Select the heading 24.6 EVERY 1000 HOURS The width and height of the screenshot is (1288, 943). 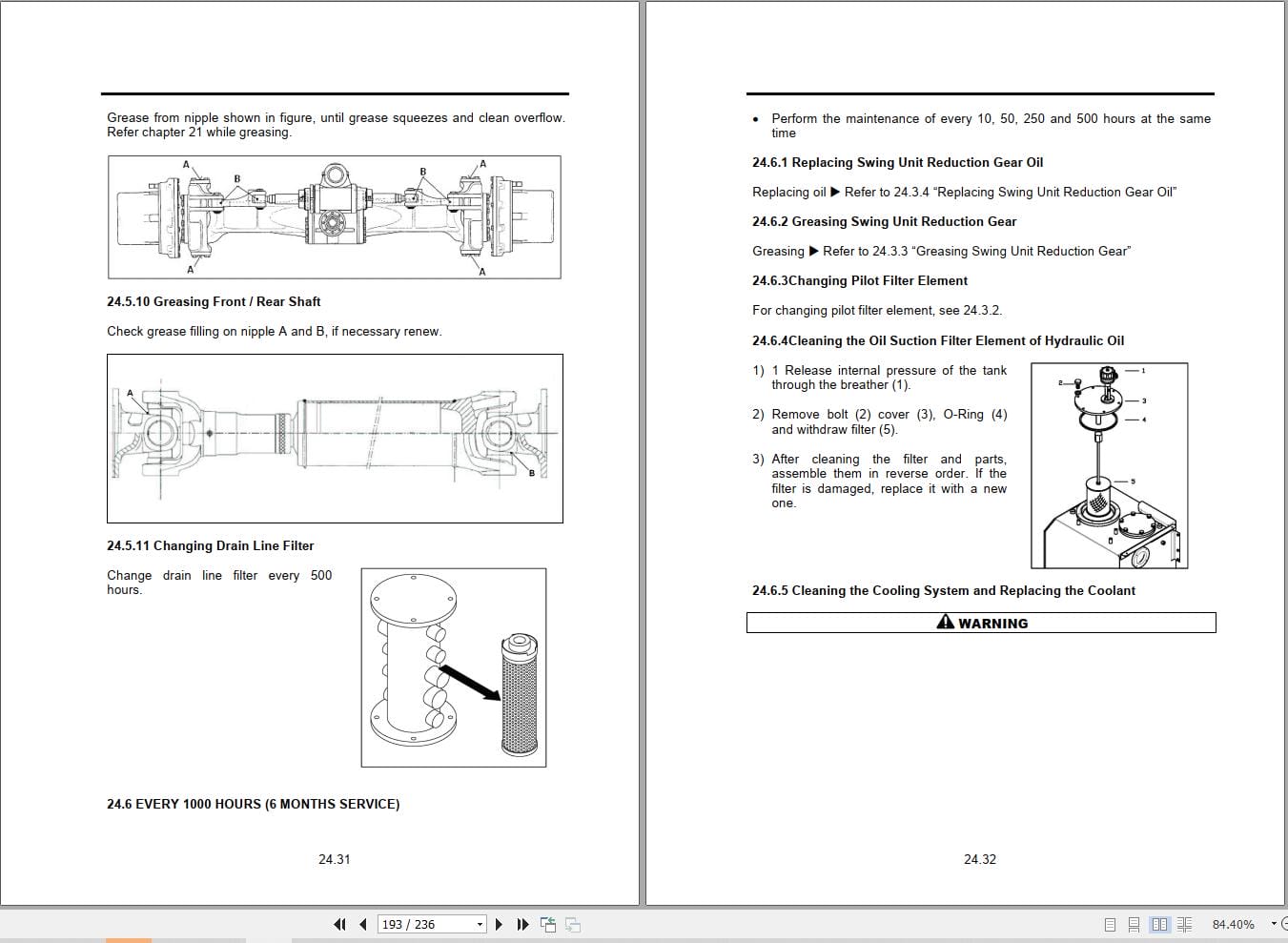[253, 804]
